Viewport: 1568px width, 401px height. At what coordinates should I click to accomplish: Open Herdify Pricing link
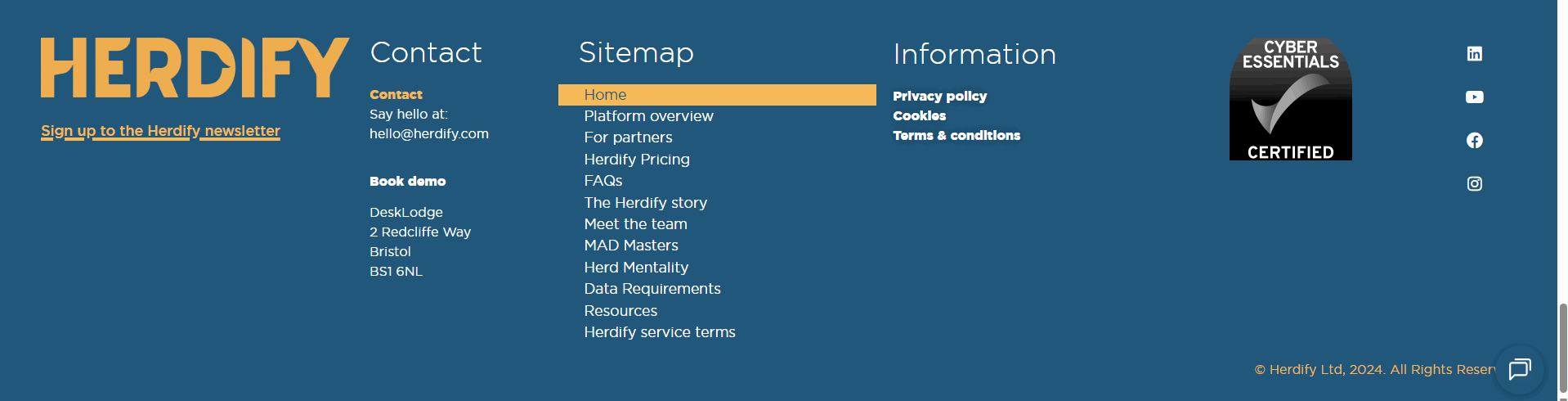click(x=637, y=160)
